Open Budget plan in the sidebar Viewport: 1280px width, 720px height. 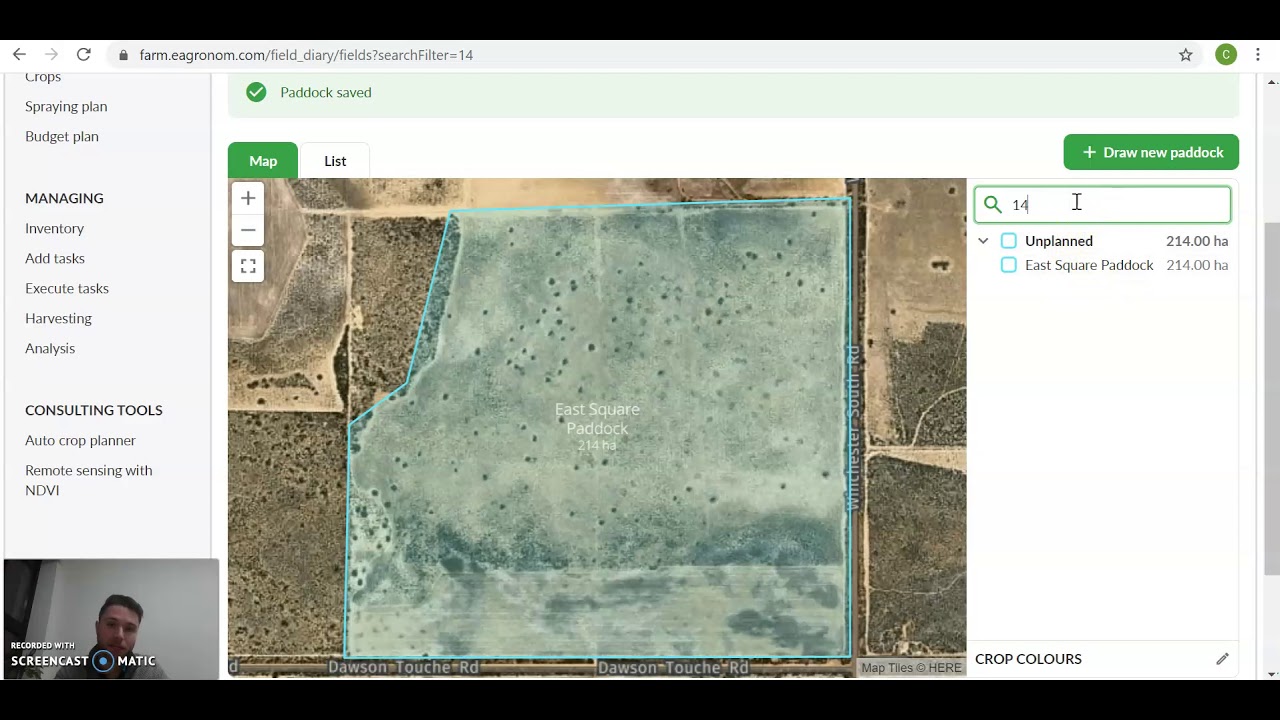[x=62, y=136]
